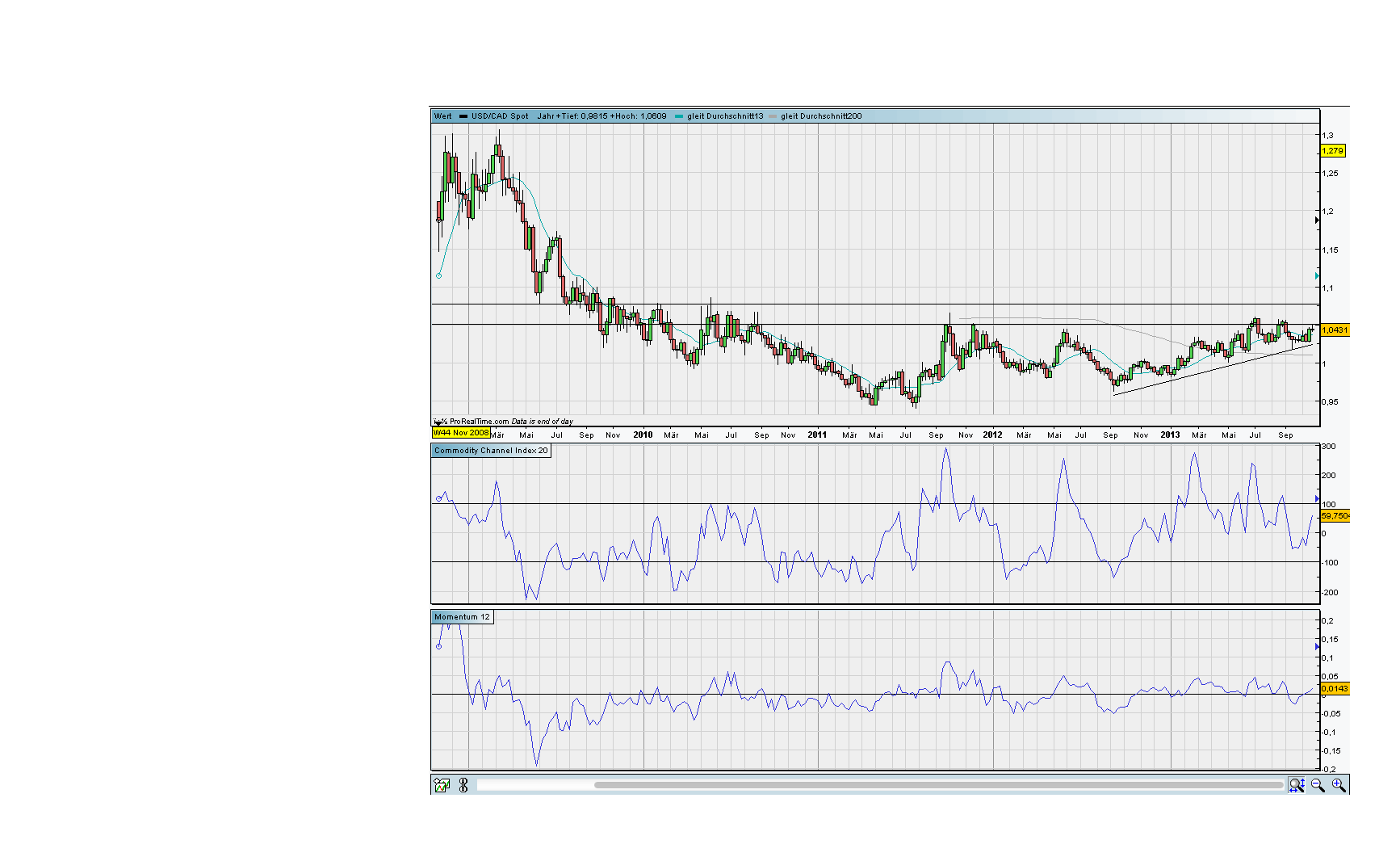Click the 2010 year label on time axis
1400x861 pixels.
pos(643,435)
